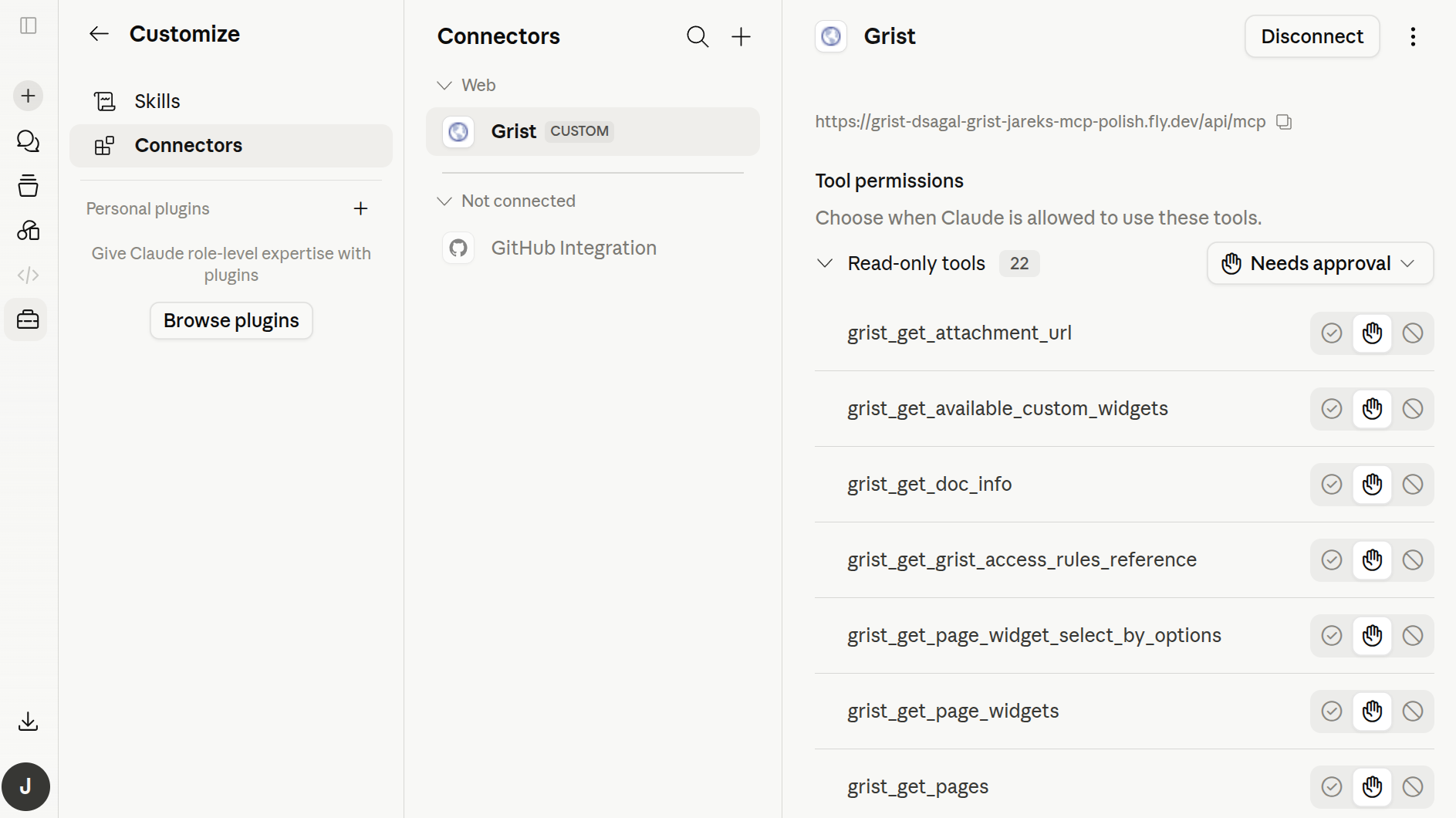The height and width of the screenshot is (818, 1456).
Task: Click the Personal plugins heading
Action: click(148, 208)
